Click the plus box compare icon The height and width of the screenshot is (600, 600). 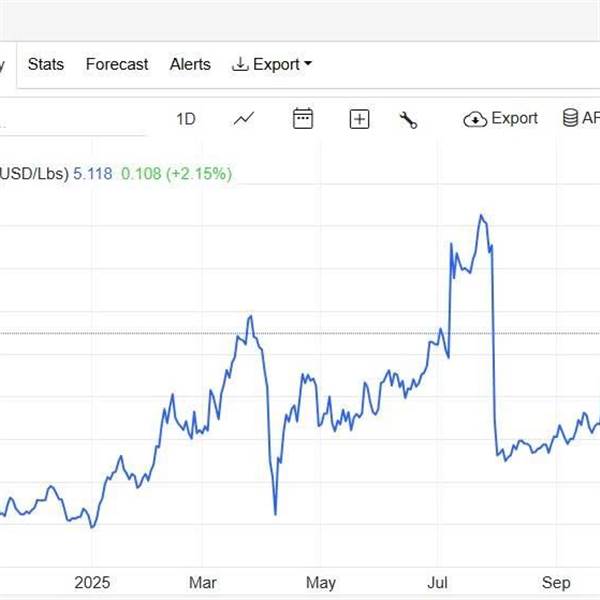click(x=359, y=119)
